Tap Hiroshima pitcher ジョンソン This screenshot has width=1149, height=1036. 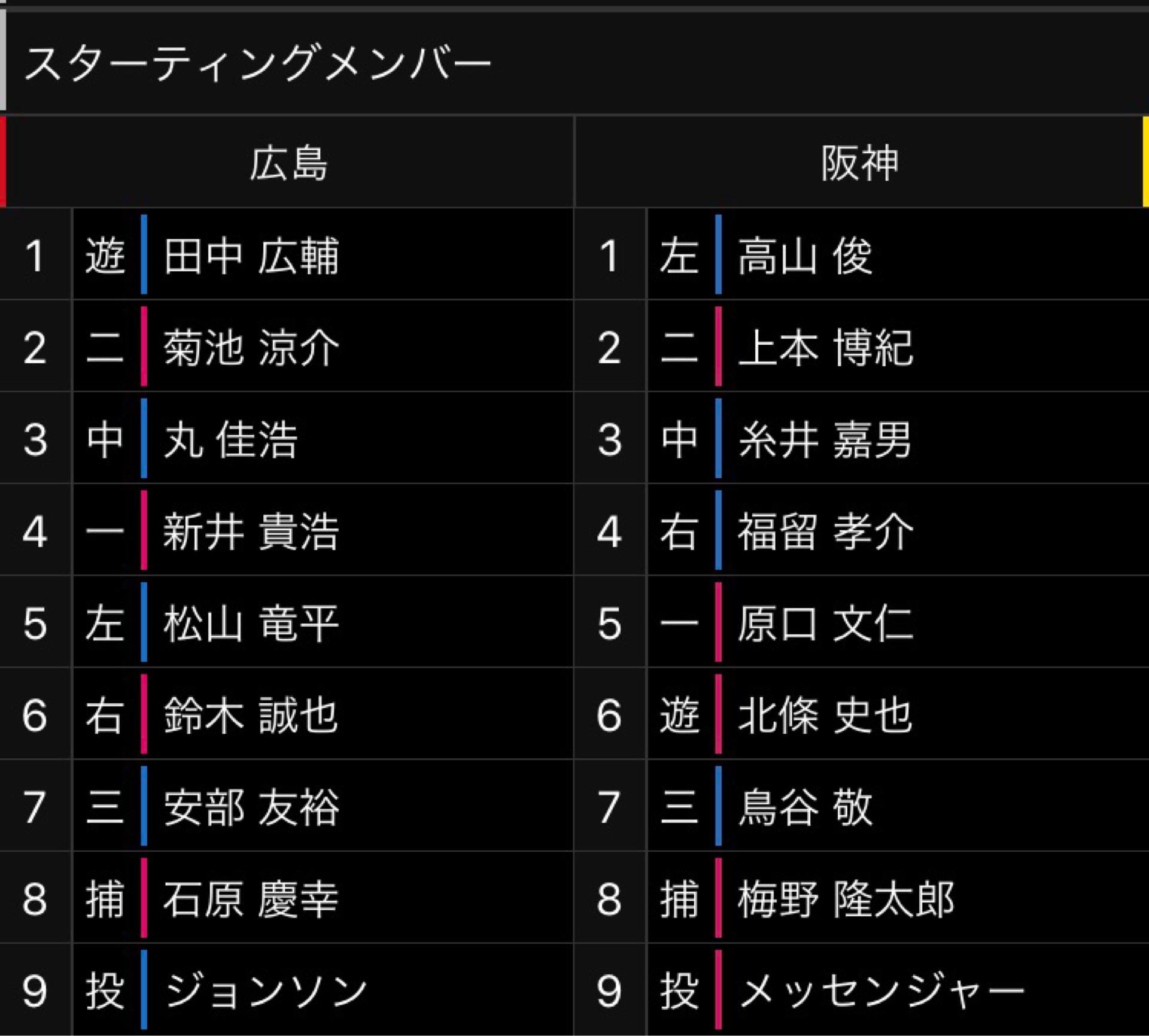pos(265,991)
